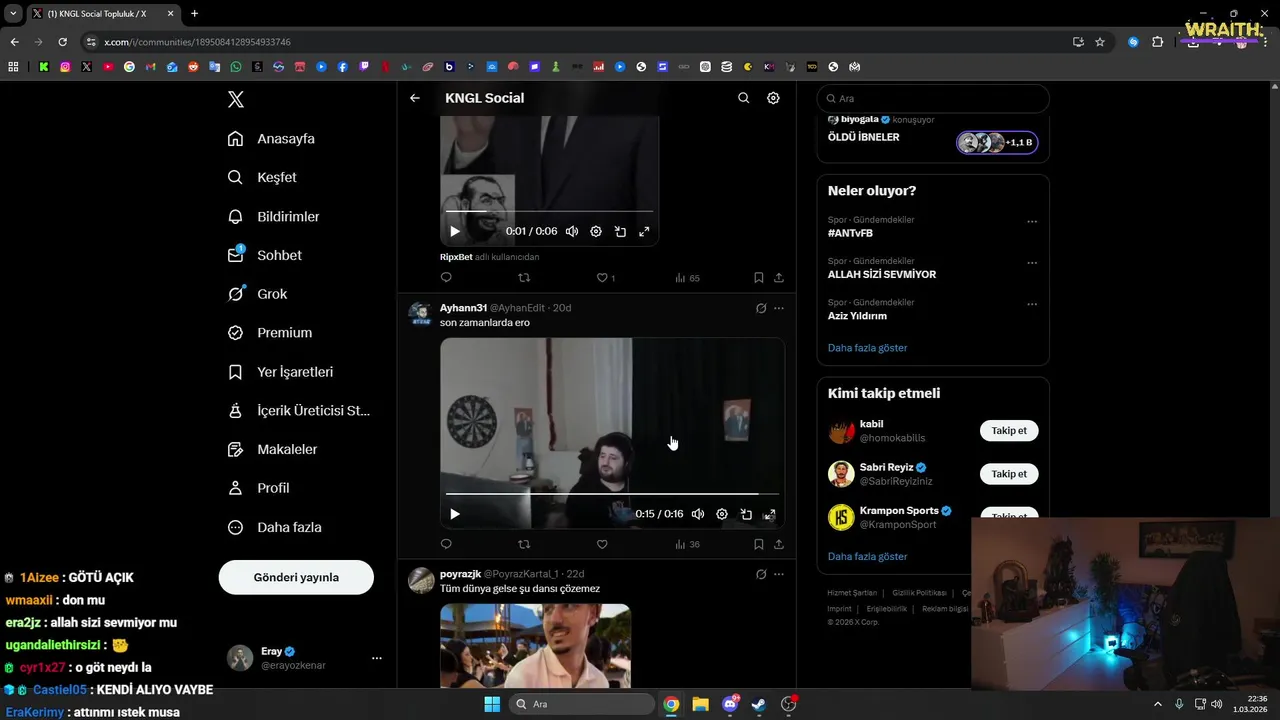Image resolution: width=1280 pixels, height=720 pixels.
Task: Play the Ayhann31 post video
Action: (x=455, y=514)
